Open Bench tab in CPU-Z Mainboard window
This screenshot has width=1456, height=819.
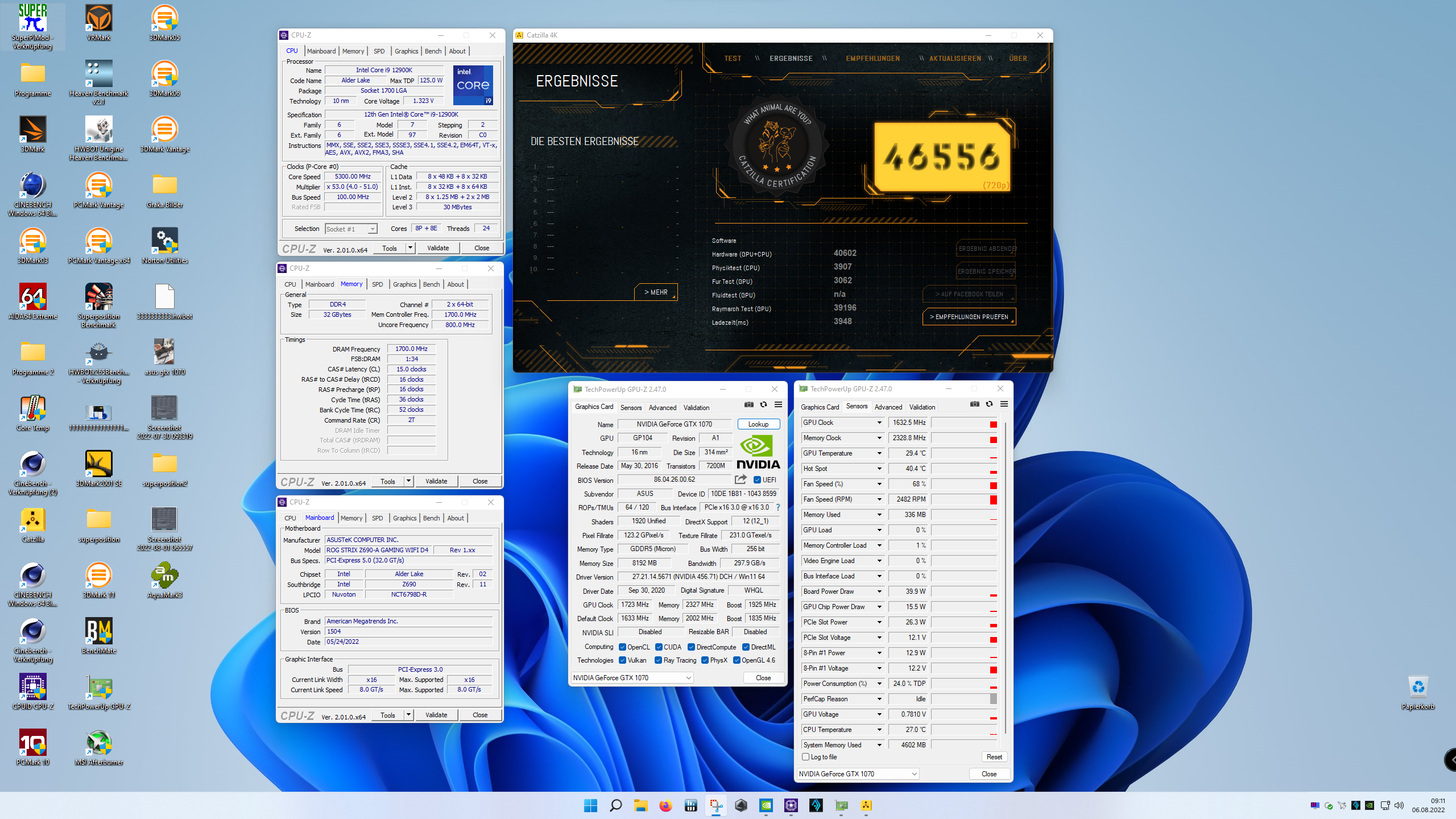pos(431,518)
